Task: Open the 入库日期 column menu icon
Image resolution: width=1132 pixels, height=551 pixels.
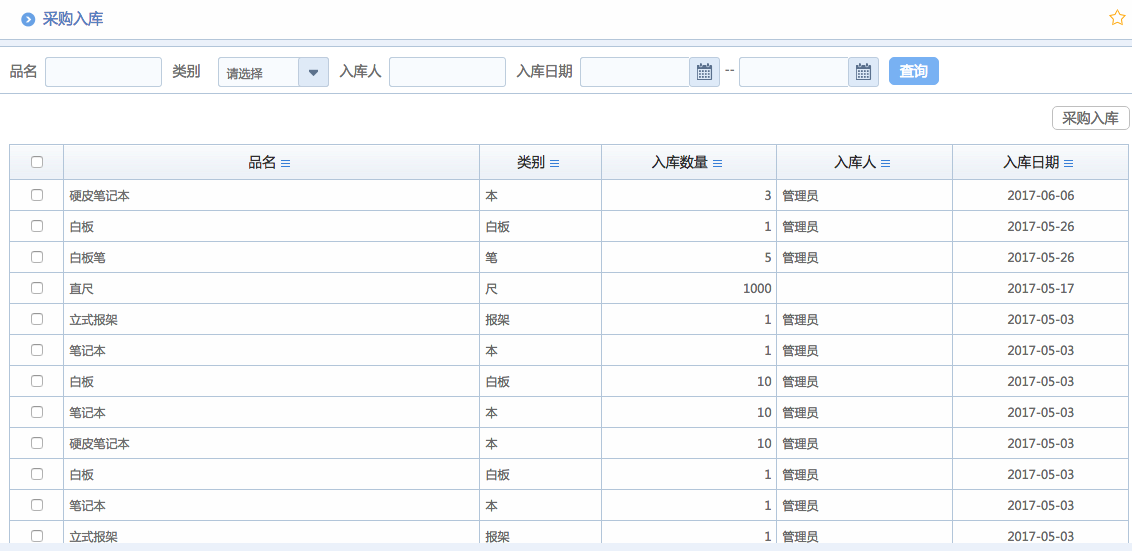Action: (x=1068, y=163)
